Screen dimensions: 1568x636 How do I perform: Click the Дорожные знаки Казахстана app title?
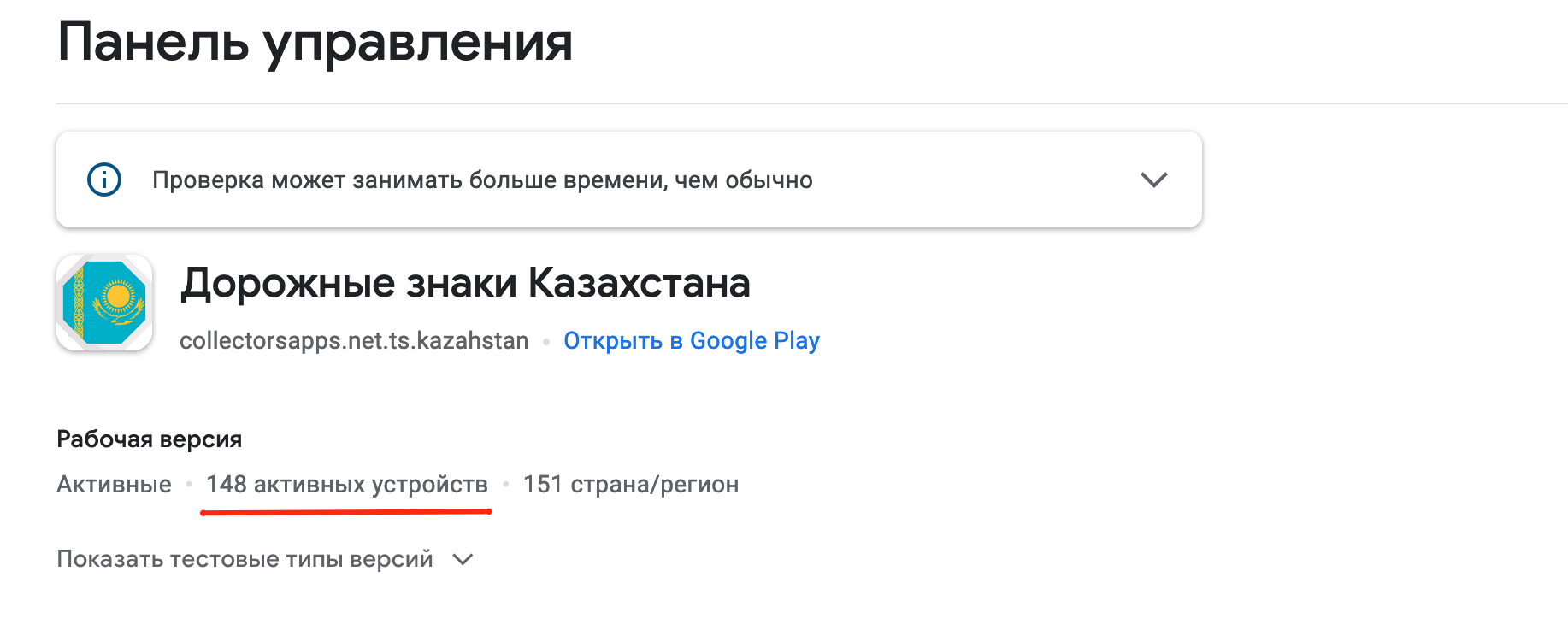[465, 283]
